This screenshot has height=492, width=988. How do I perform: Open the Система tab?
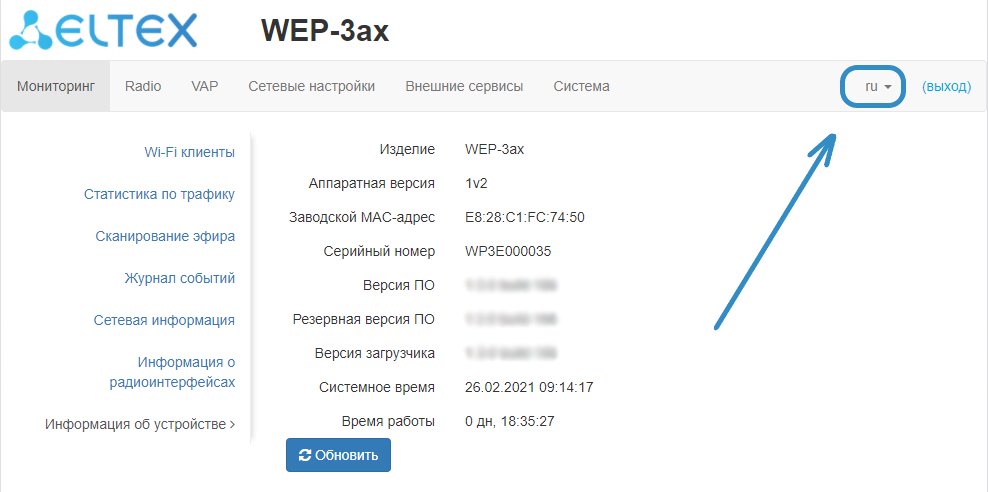tap(581, 86)
